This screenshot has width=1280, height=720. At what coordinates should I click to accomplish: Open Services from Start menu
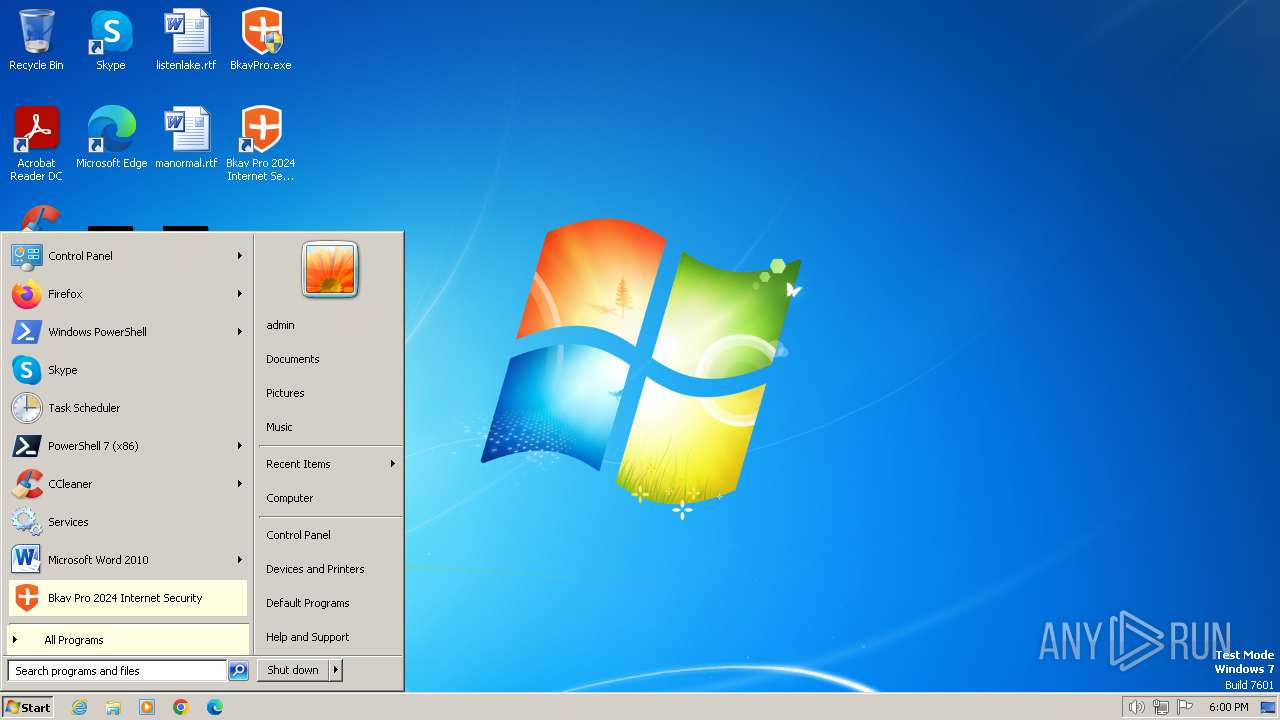pyautogui.click(x=128, y=522)
